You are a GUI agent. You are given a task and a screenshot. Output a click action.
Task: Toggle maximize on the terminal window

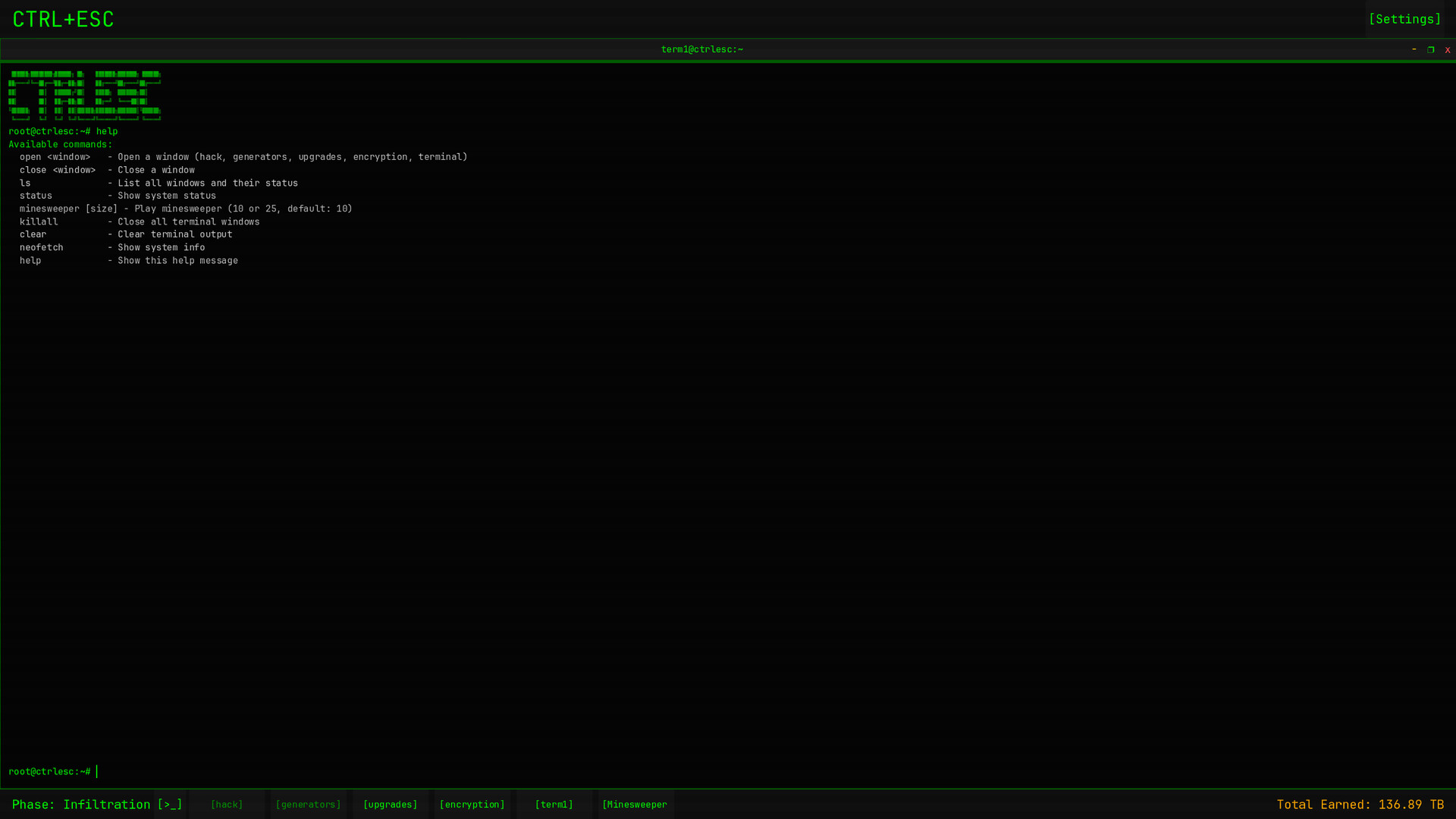point(1431,49)
